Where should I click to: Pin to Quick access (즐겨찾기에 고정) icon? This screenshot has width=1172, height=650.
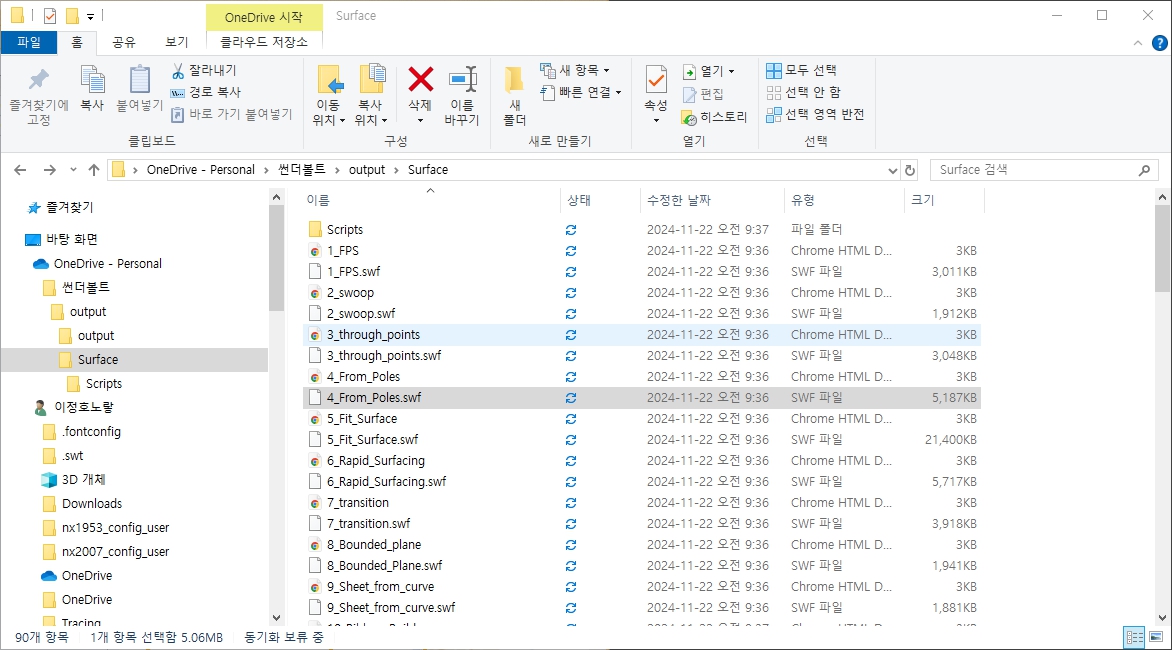[x=38, y=80]
